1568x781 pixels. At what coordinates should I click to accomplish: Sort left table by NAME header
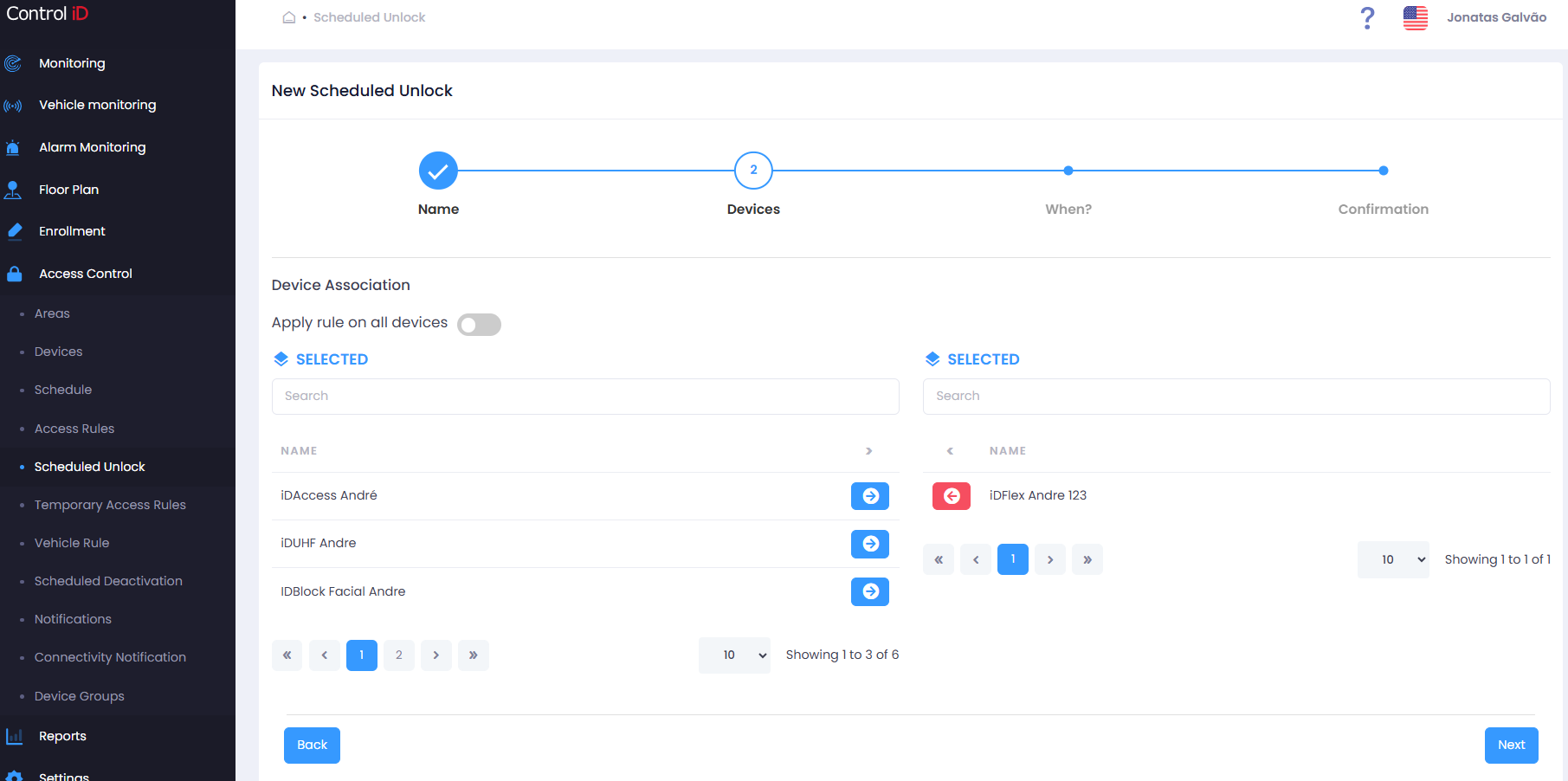299,451
